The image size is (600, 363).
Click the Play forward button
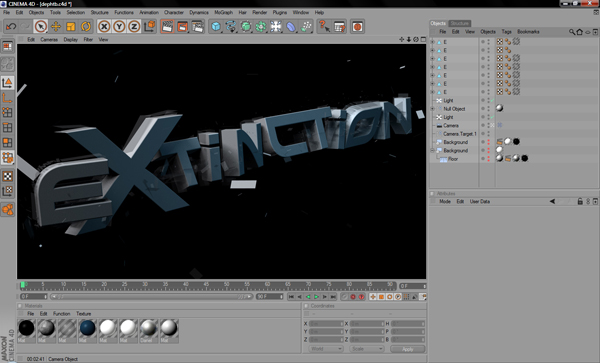click(x=316, y=297)
